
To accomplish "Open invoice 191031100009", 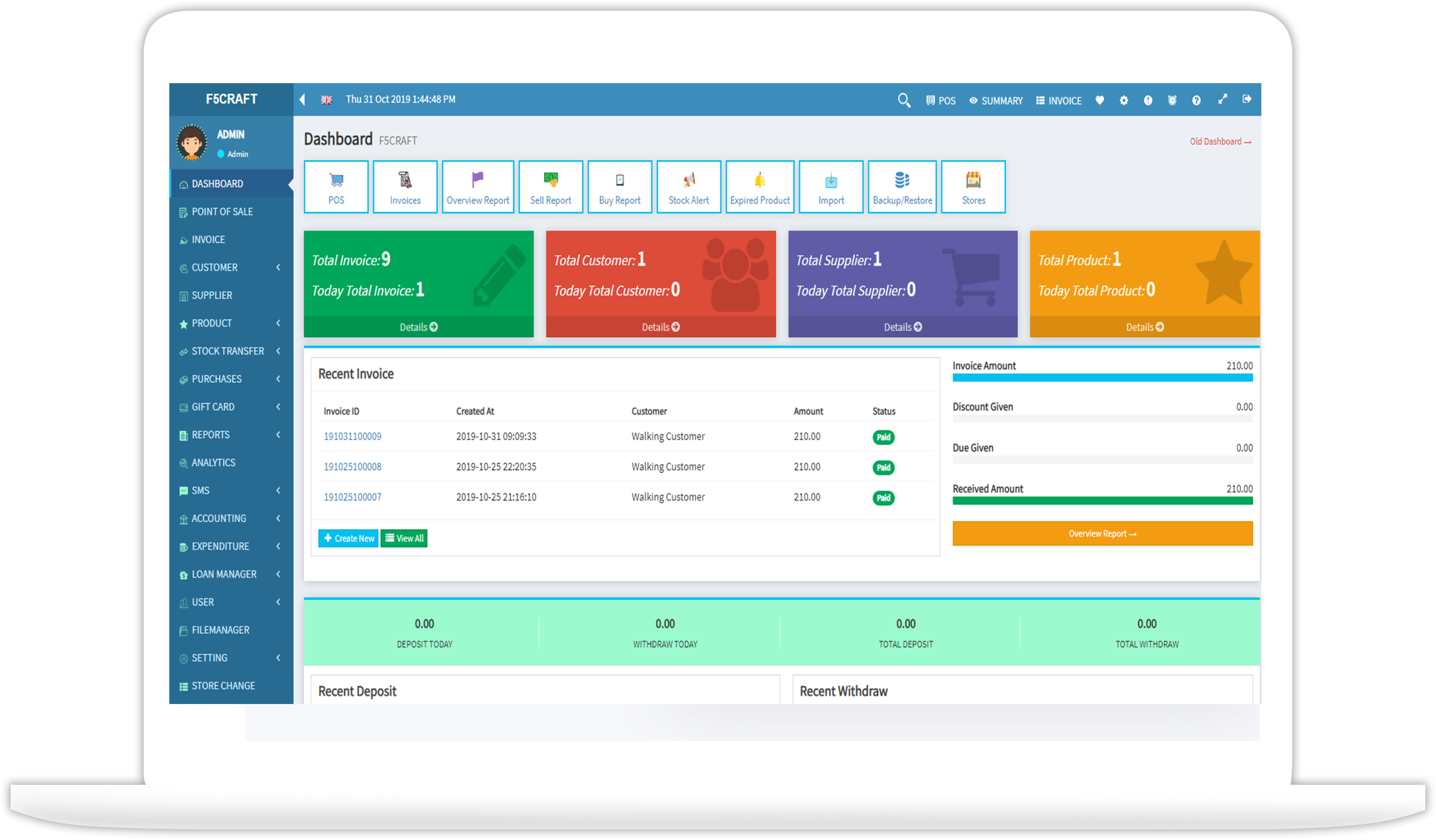I will [x=353, y=437].
